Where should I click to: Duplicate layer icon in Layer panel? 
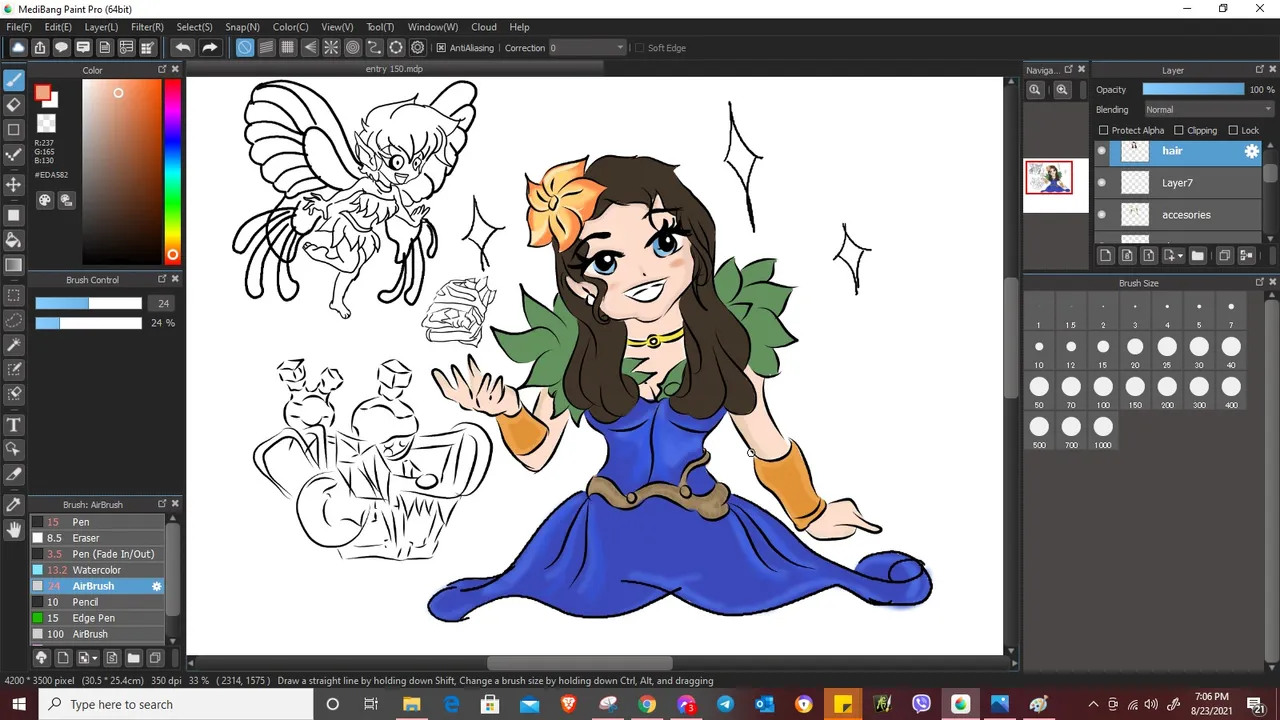click(1224, 256)
